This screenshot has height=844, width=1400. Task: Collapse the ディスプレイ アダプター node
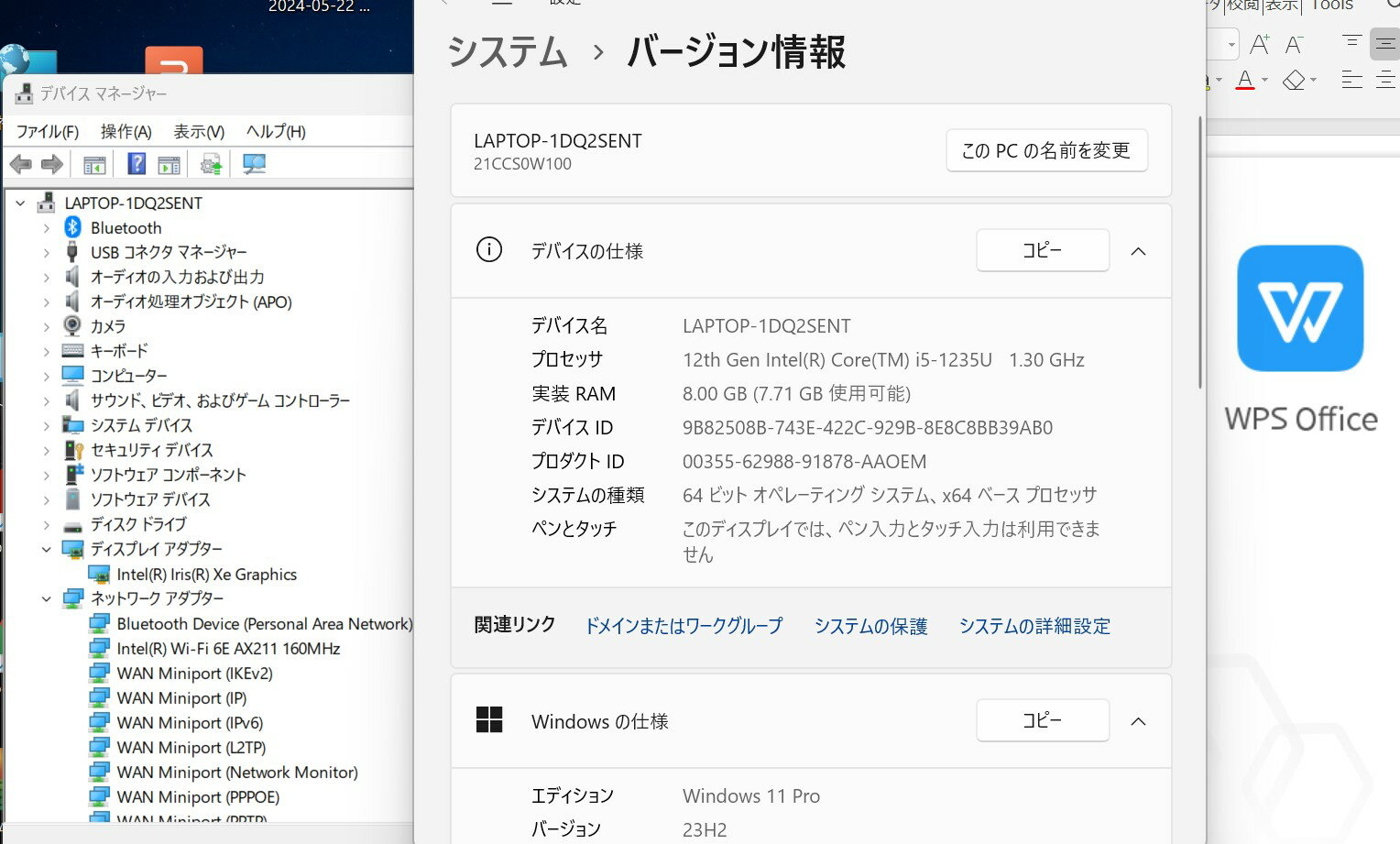tap(47, 549)
